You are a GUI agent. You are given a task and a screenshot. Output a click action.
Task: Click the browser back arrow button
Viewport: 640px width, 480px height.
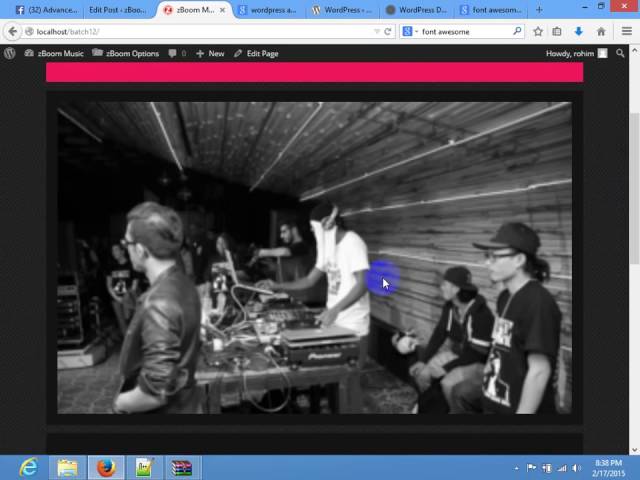coord(13,31)
